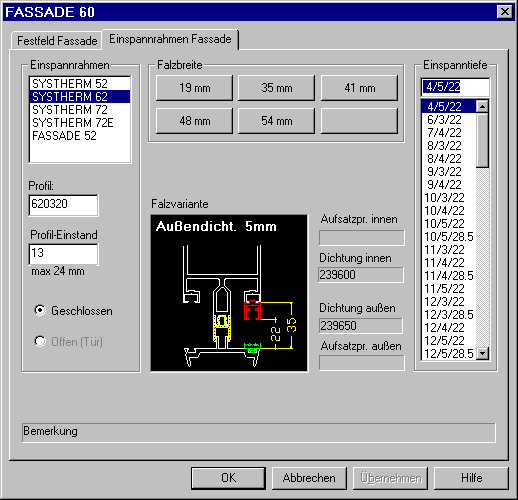The width and height of the screenshot is (518, 500).
Task: Select 12/5/22 in the Einspanntiefe list
Action: (449, 341)
